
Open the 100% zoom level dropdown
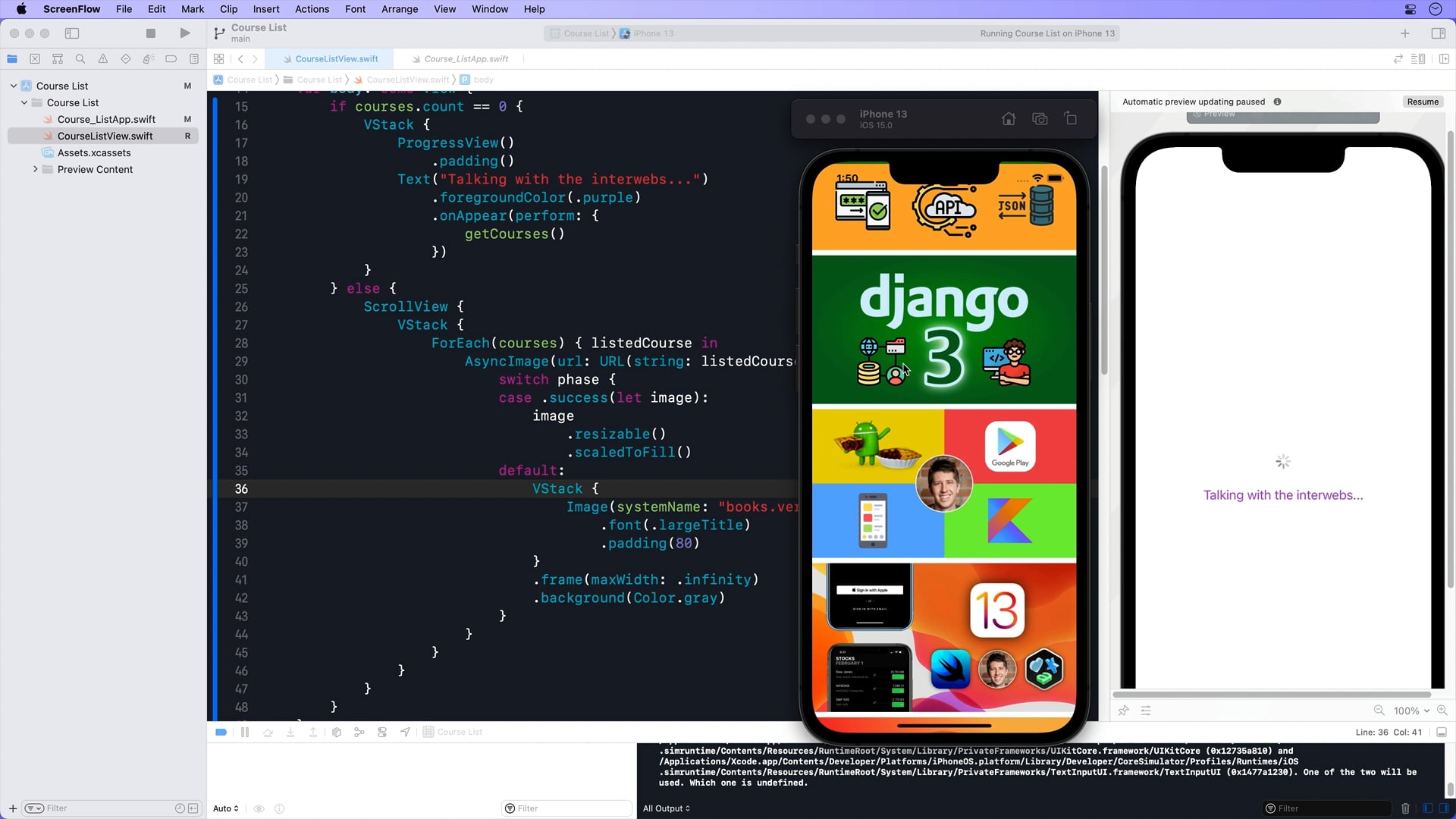tap(1411, 711)
